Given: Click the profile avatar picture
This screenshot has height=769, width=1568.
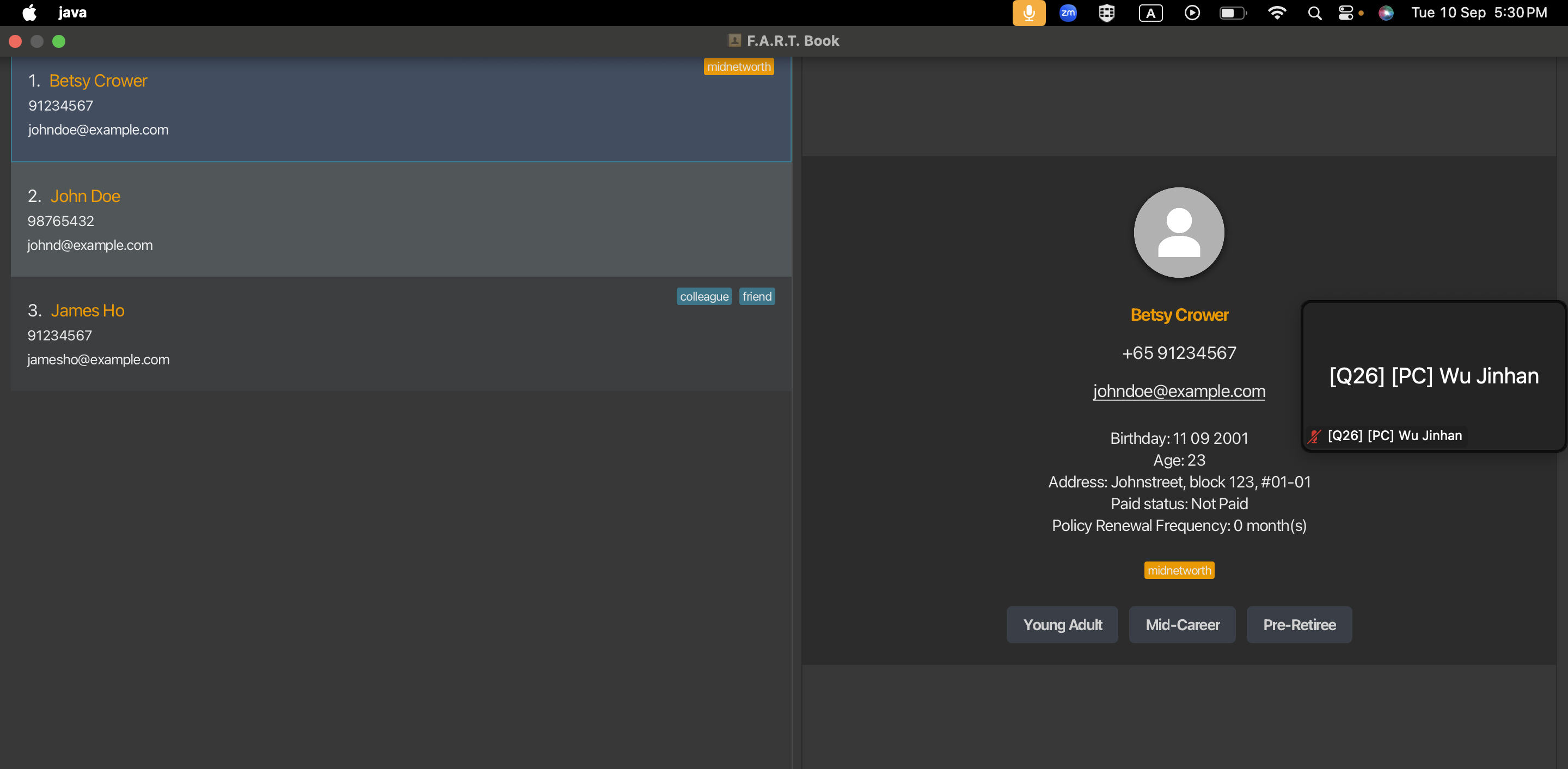Looking at the screenshot, I should click(1178, 233).
